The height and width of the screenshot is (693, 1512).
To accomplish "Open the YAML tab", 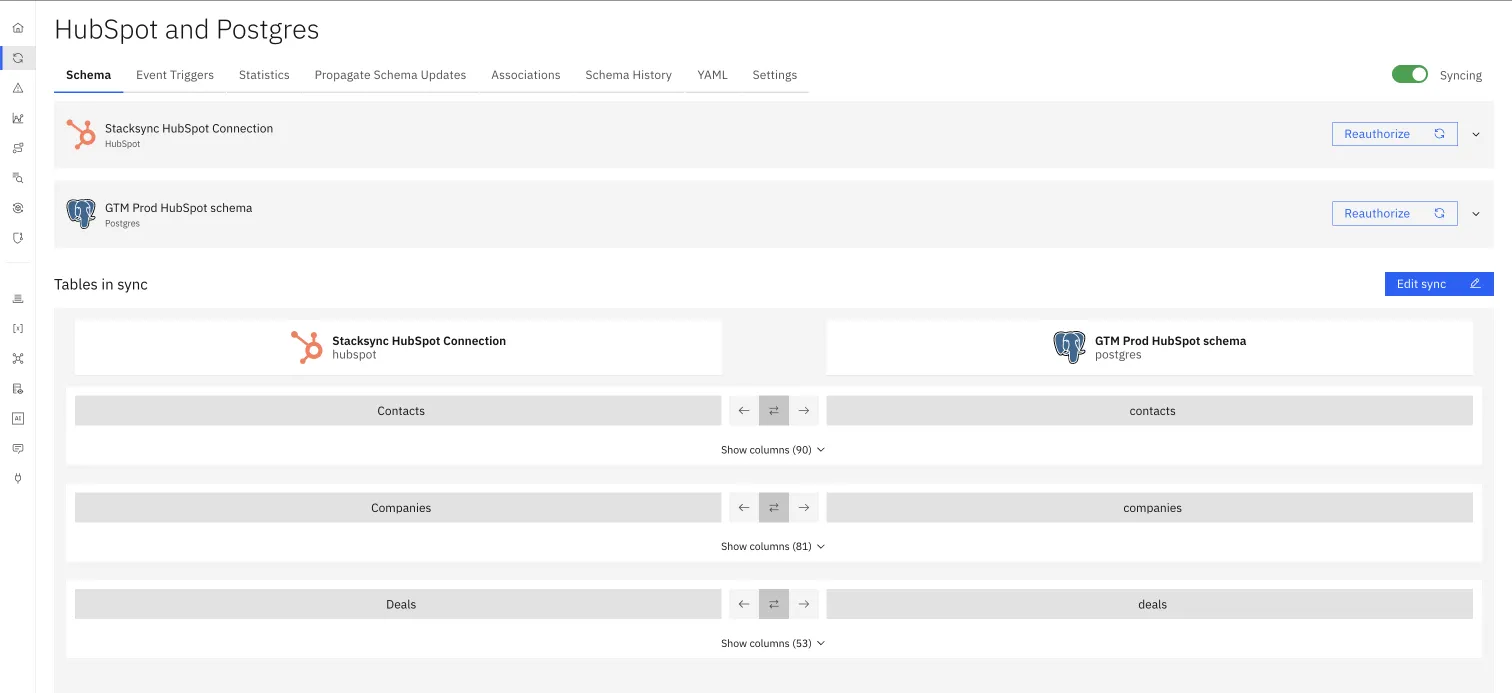I will click(x=713, y=75).
